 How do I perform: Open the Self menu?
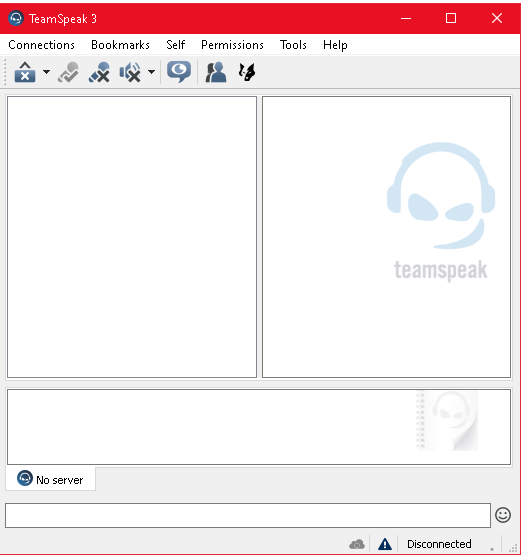pyautogui.click(x=175, y=45)
